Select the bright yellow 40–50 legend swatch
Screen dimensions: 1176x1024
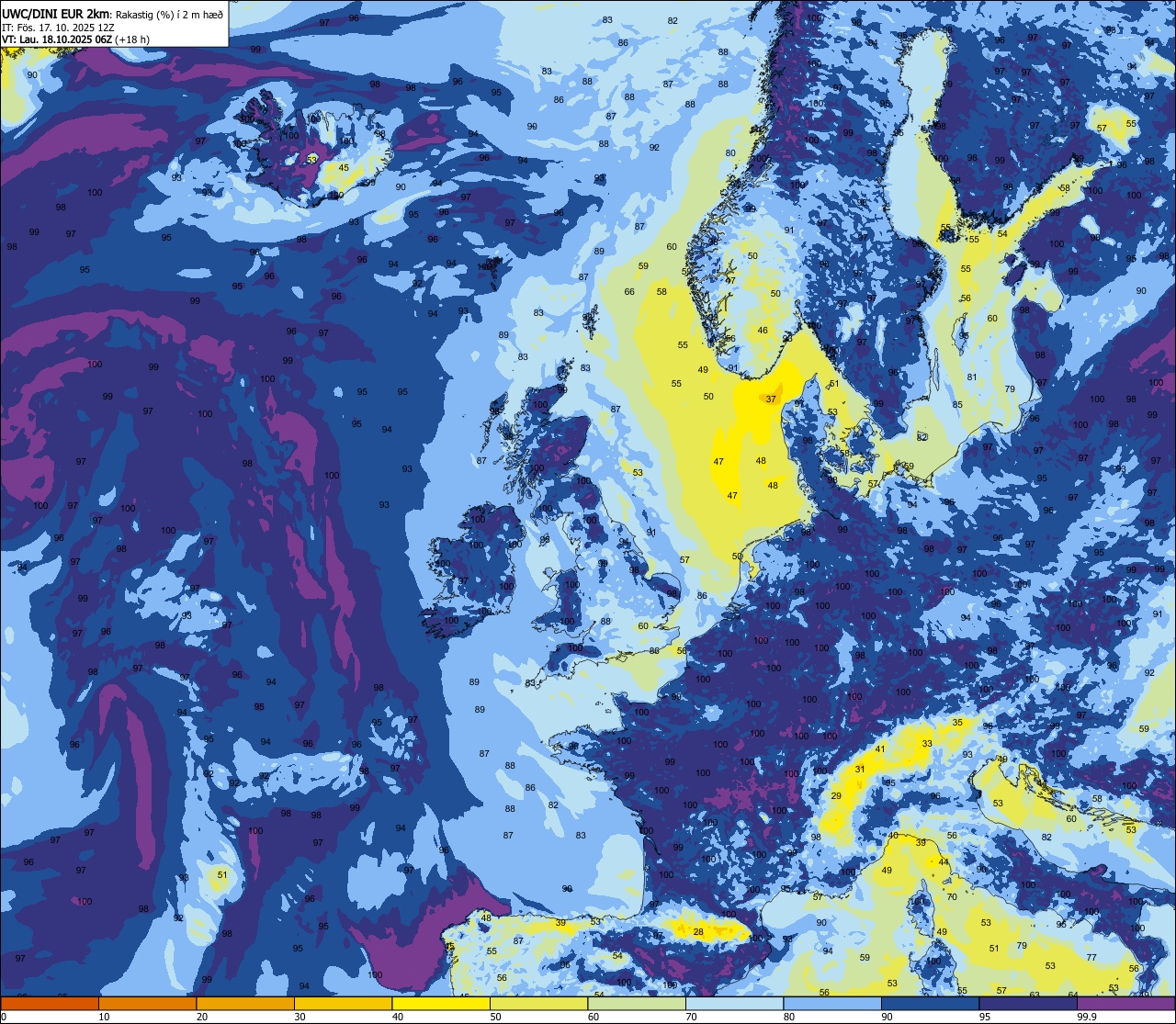441,1003
